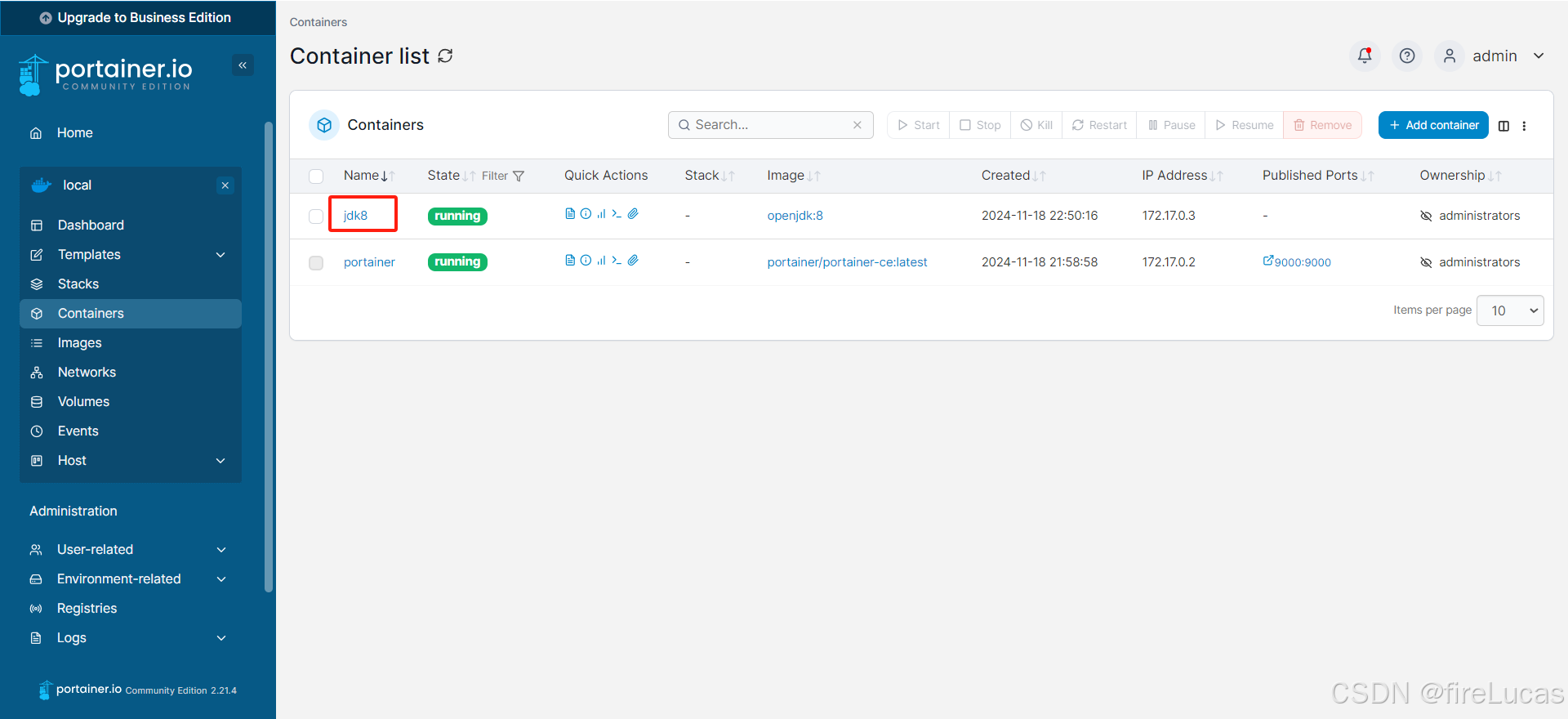Expand the User-related section

click(x=131, y=550)
